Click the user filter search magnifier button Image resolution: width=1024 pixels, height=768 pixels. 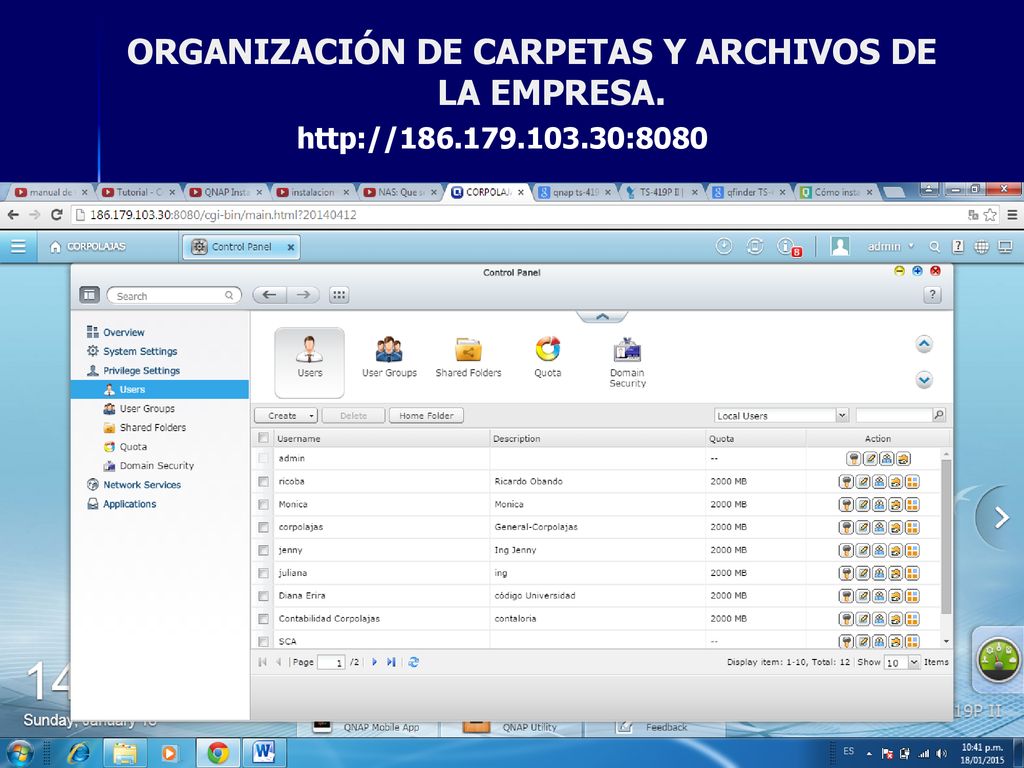coord(938,415)
